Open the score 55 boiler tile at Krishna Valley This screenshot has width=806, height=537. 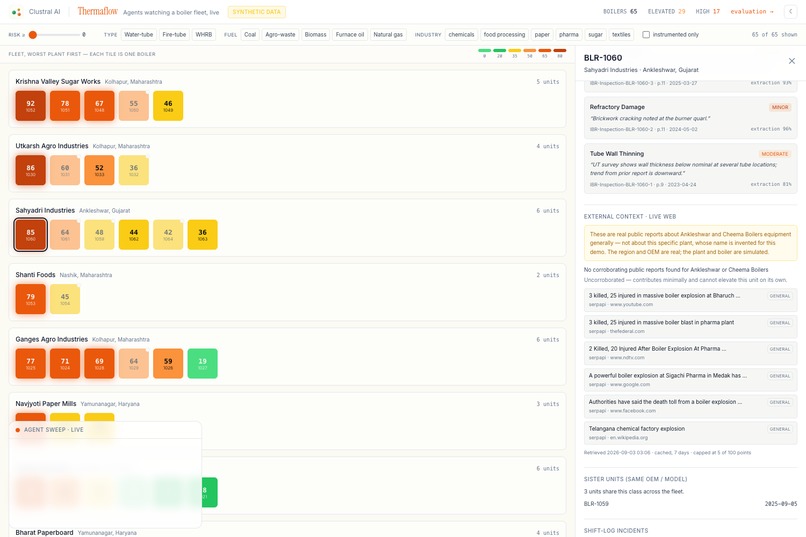[x=134, y=106]
